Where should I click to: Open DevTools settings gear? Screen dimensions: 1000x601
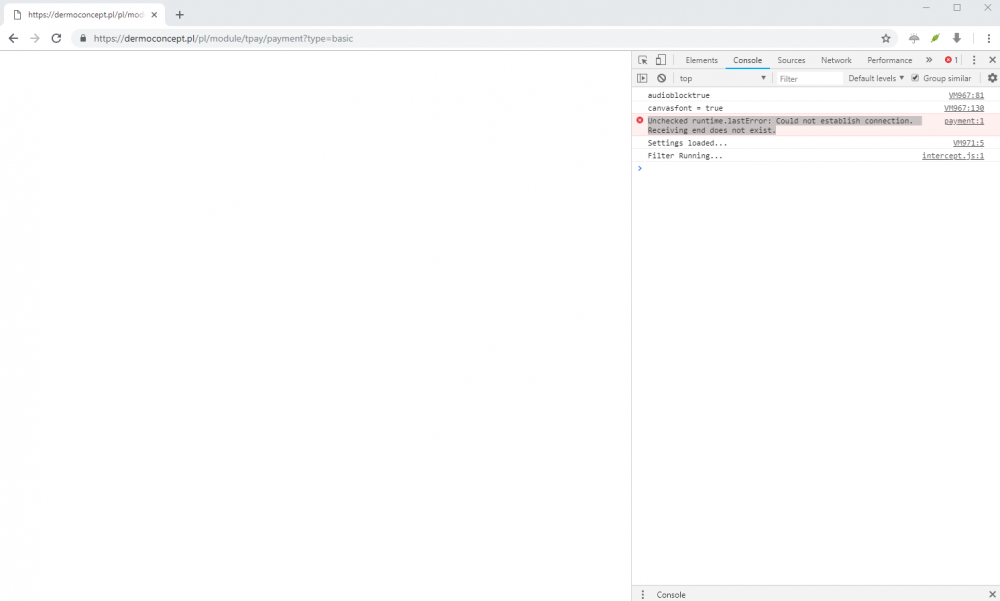point(992,77)
